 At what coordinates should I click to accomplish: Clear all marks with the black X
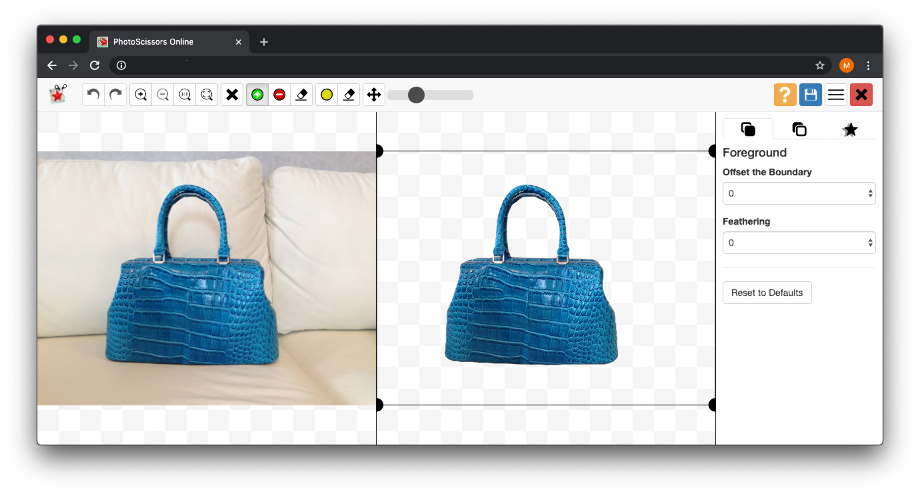point(232,94)
